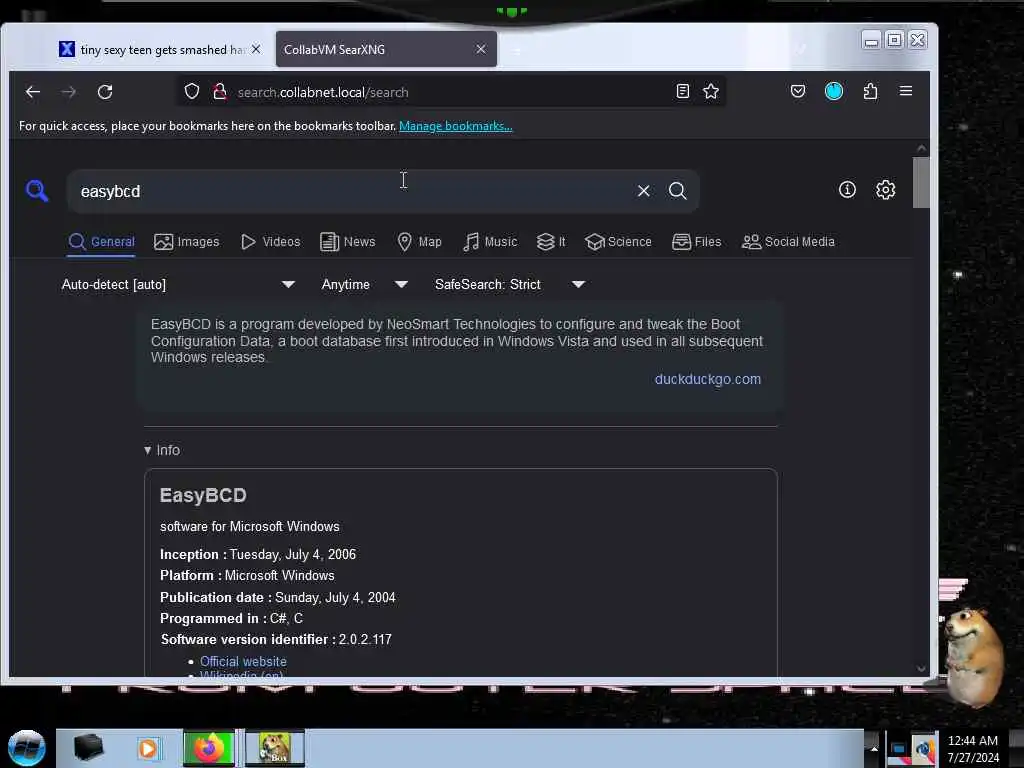
Task: Switch to Map category
Action: 419,242
